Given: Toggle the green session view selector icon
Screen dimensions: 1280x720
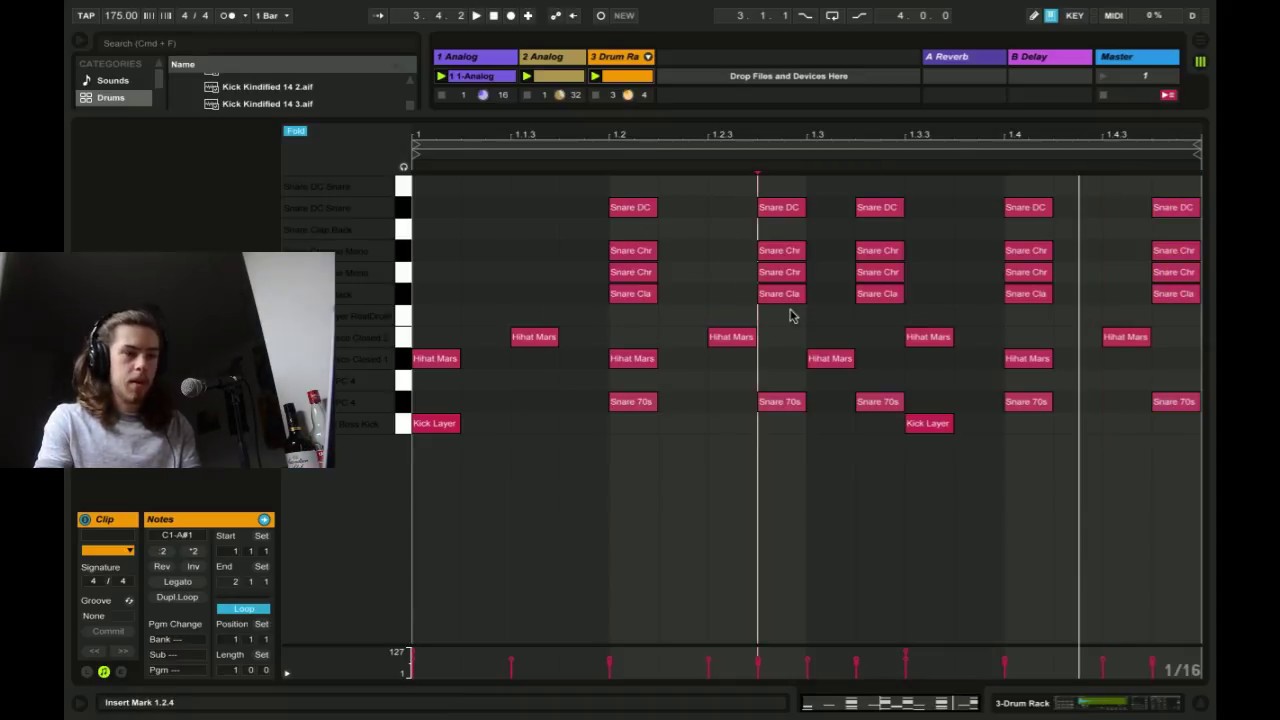Looking at the screenshot, I should [x=1200, y=62].
